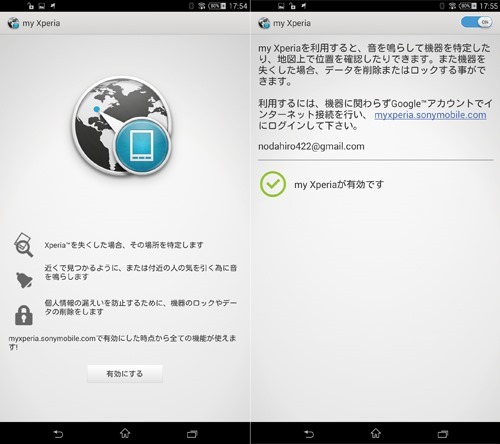
Task: Tap Recent apps button on right screen
Action: (x=443, y=434)
